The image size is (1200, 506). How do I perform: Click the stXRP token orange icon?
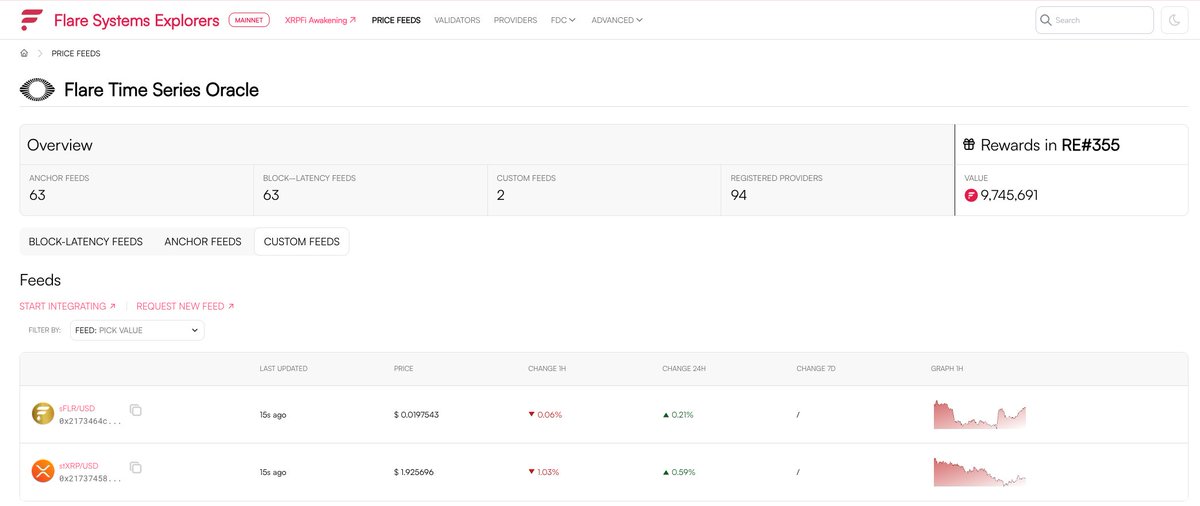point(43,471)
